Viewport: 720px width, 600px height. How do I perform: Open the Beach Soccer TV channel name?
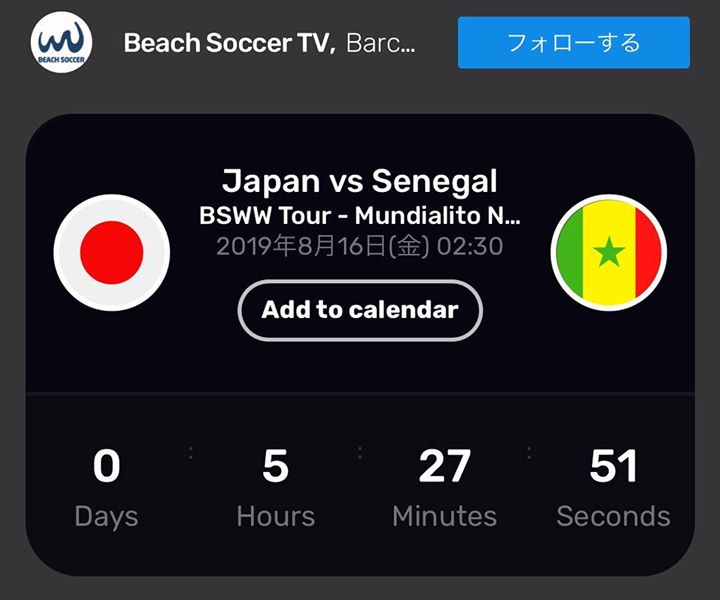click(x=230, y=43)
